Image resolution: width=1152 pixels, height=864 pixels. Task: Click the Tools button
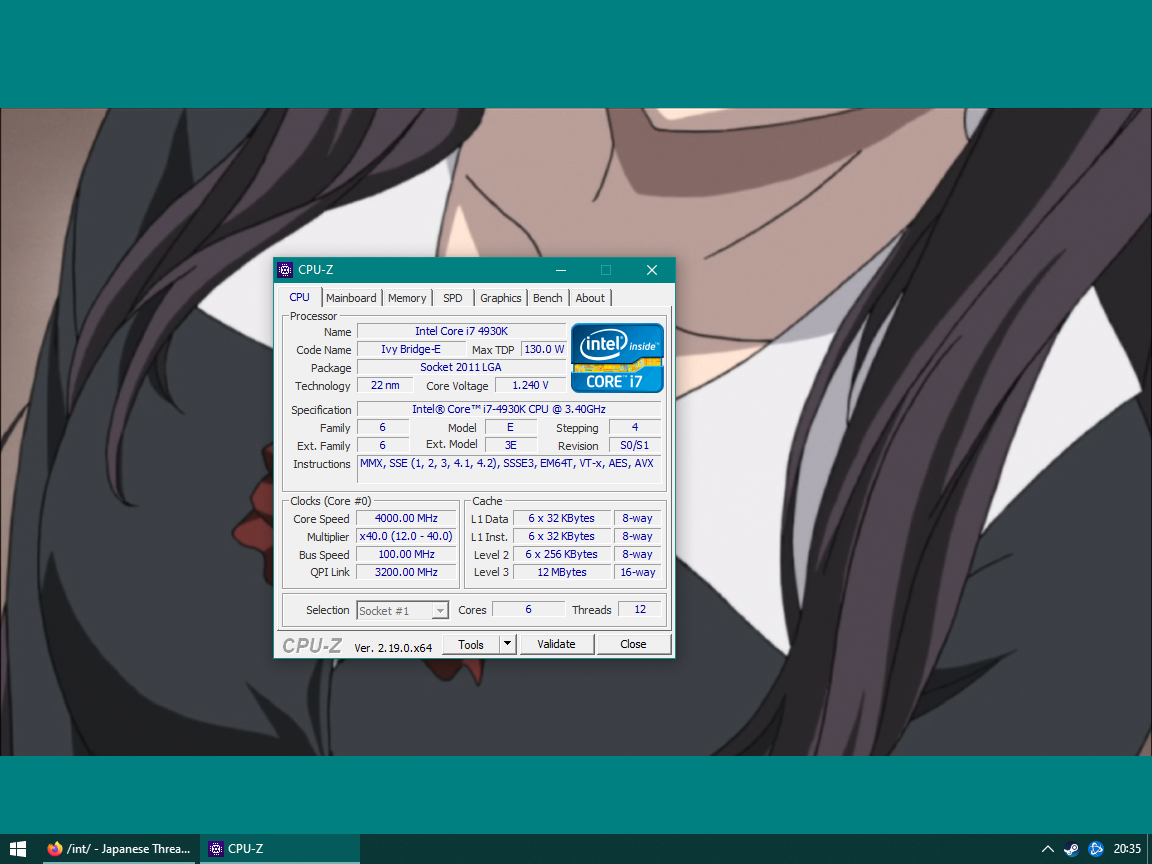coord(471,644)
